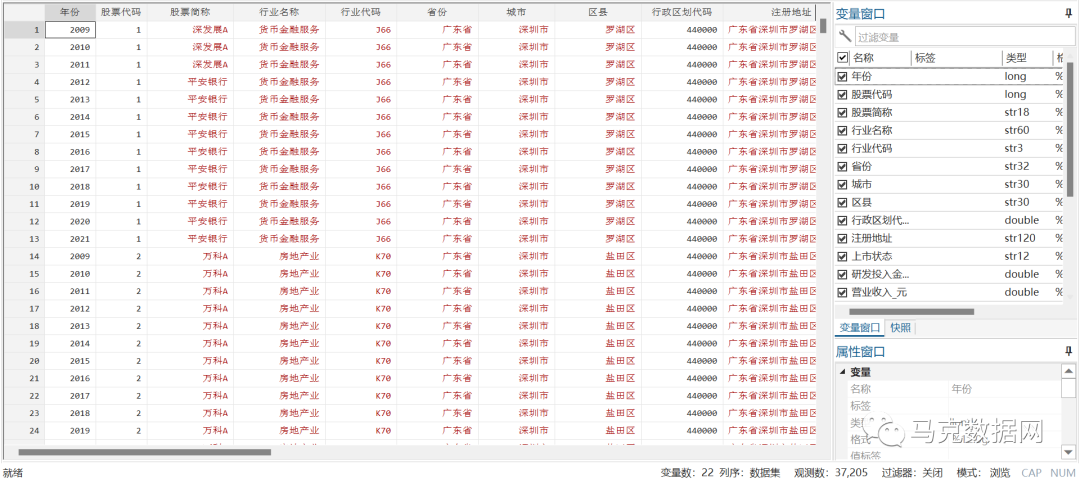Click the 房地产业 cell in row 16
This screenshot has height=479, width=1080.
pyautogui.click(x=280, y=292)
